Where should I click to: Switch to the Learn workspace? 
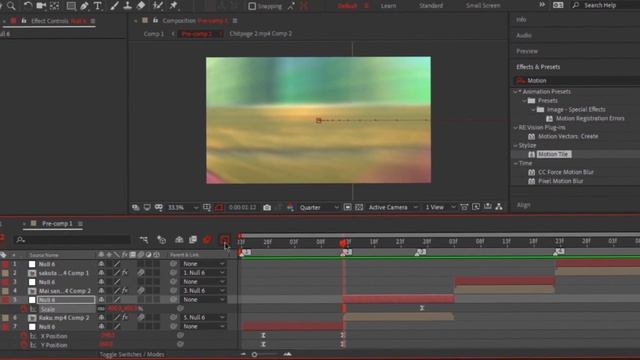(388, 6)
